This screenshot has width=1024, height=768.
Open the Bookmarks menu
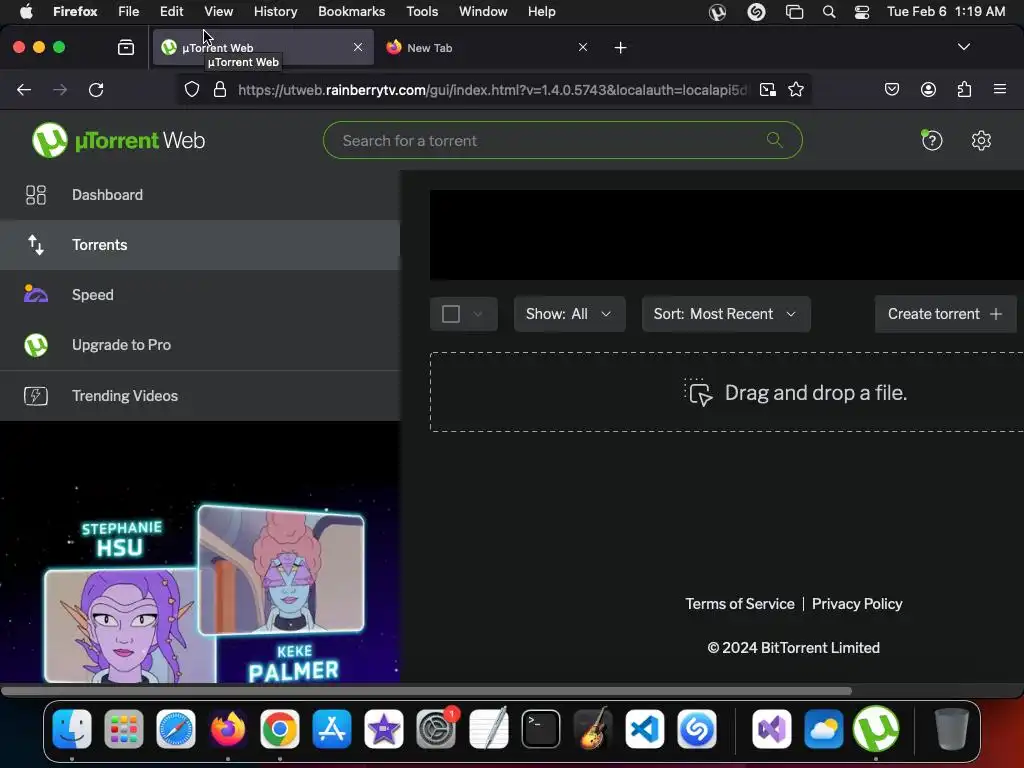(x=351, y=12)
